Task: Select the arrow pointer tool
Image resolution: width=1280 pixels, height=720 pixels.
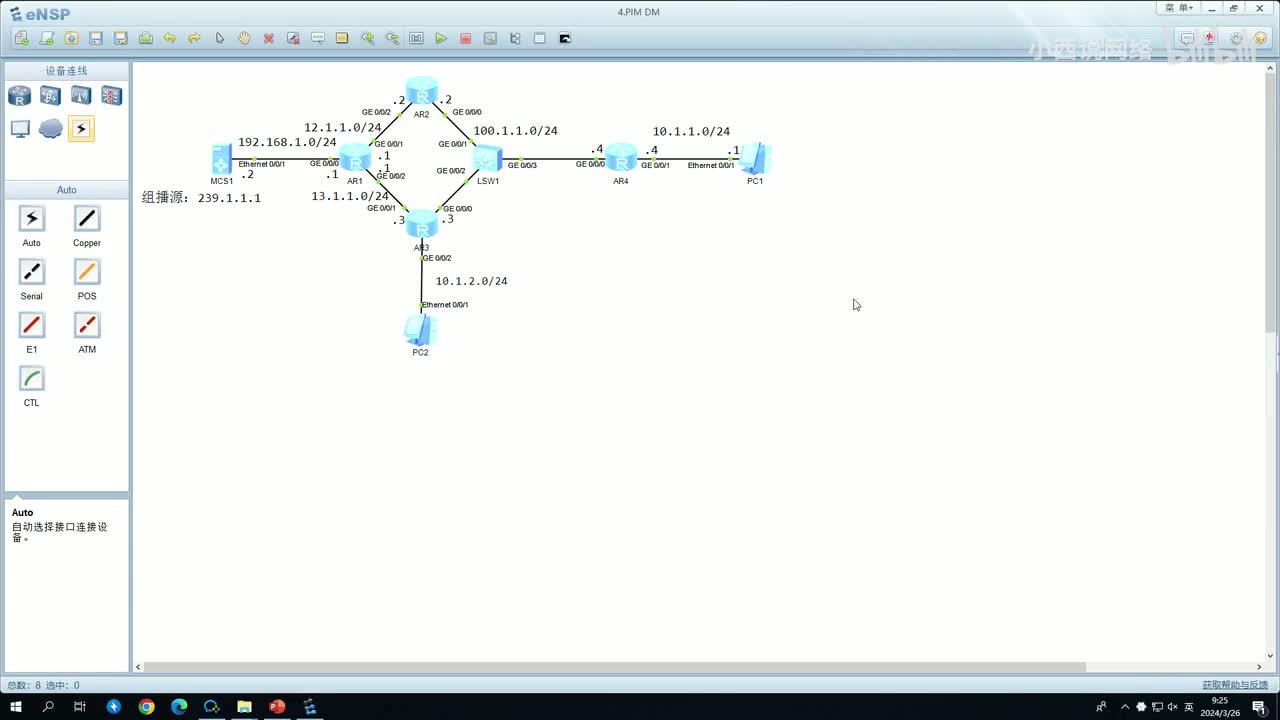Action: pyautogui.click(x=220, y=38)
